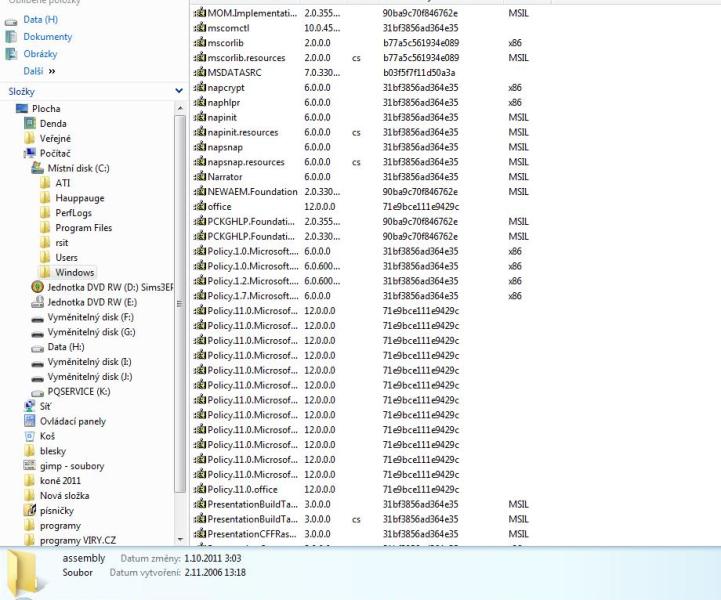The image size is (721, 600).
Task: Click the Denda user folder icon
Action: [x=30, y=123]
